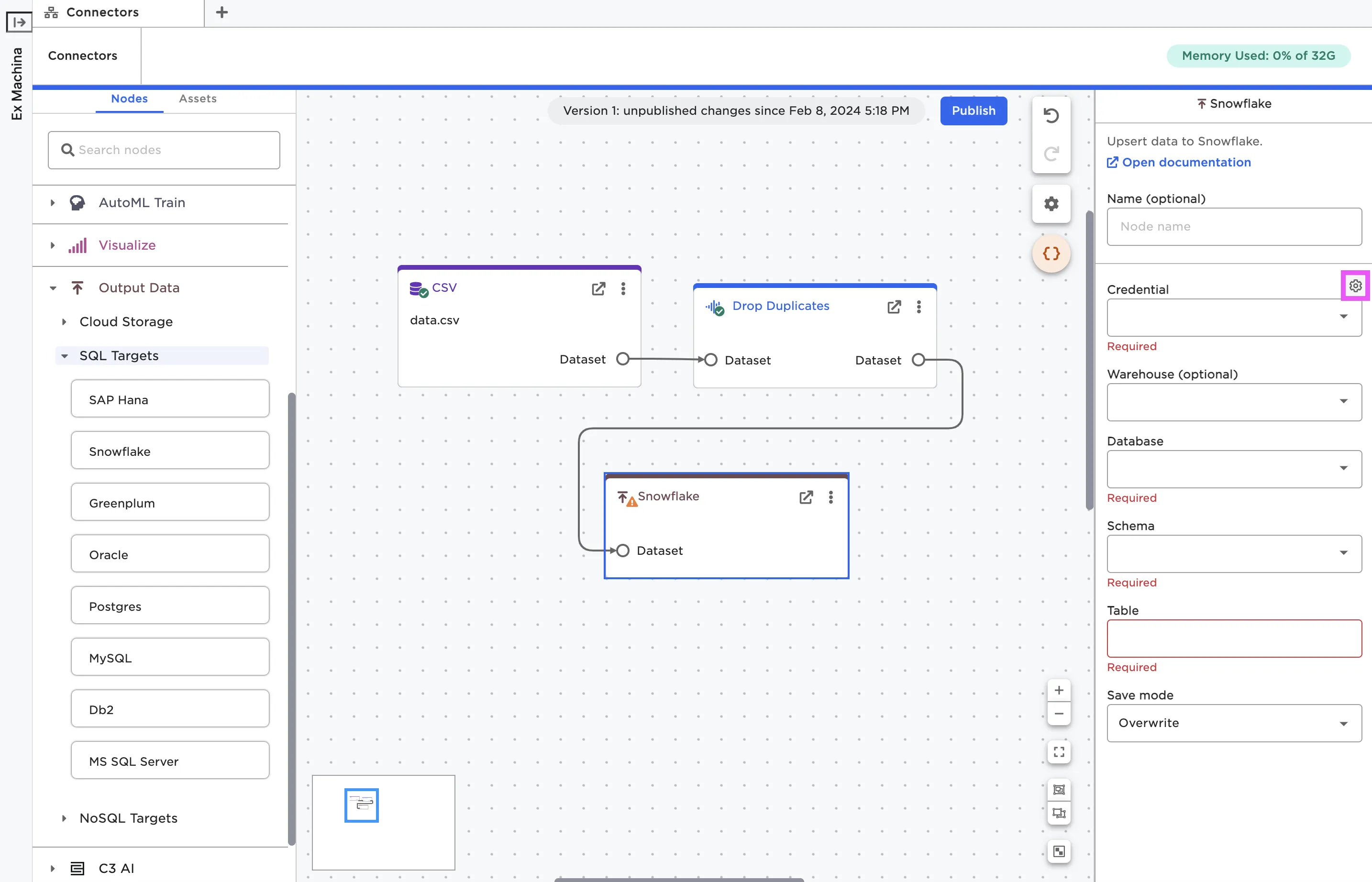The height and width of the screenshot is (882, 1372).
Task: Click the Search nodes input field
Action: pos(164,150)
